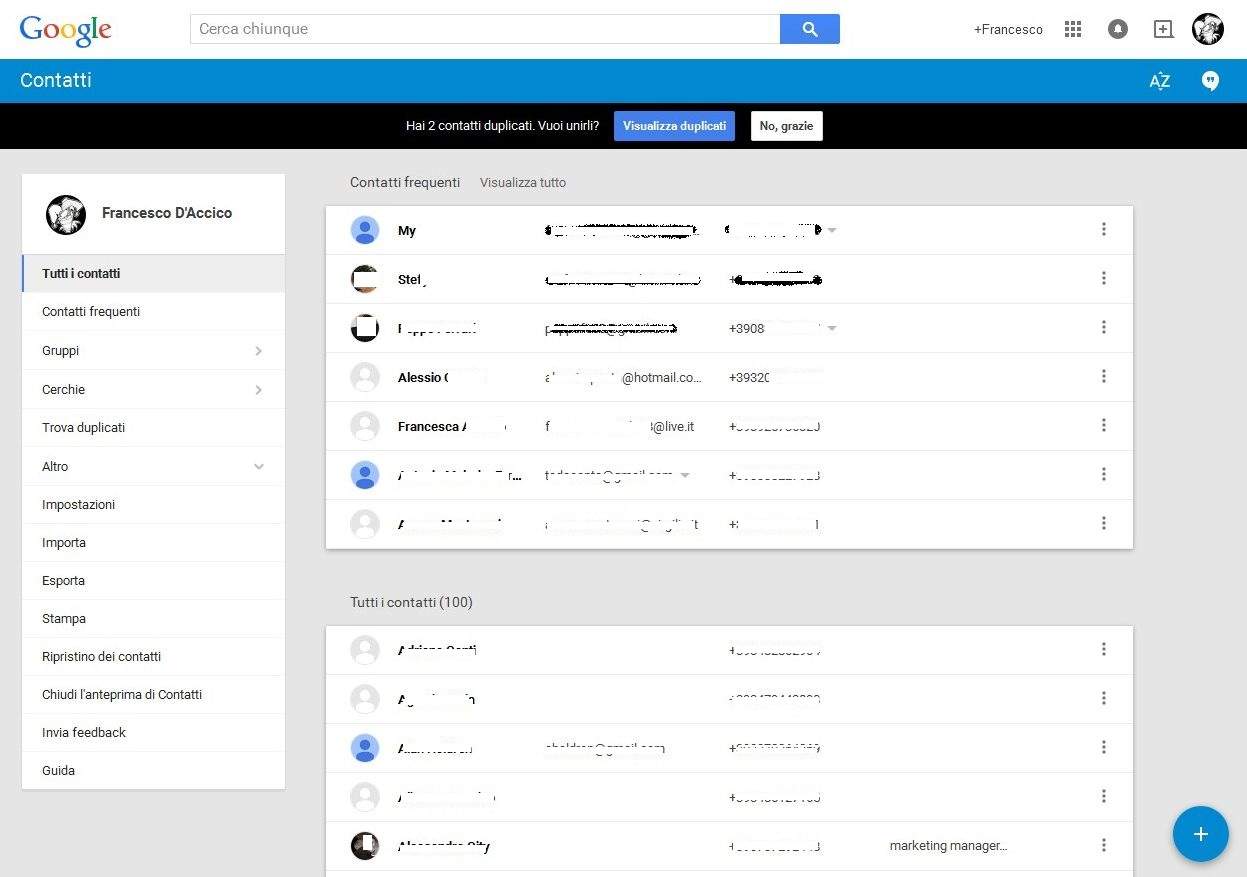The height and width of the screenshot is (877, 1247).
Task: Sort contacts with the AZ icon
Action: point(1159,81)
